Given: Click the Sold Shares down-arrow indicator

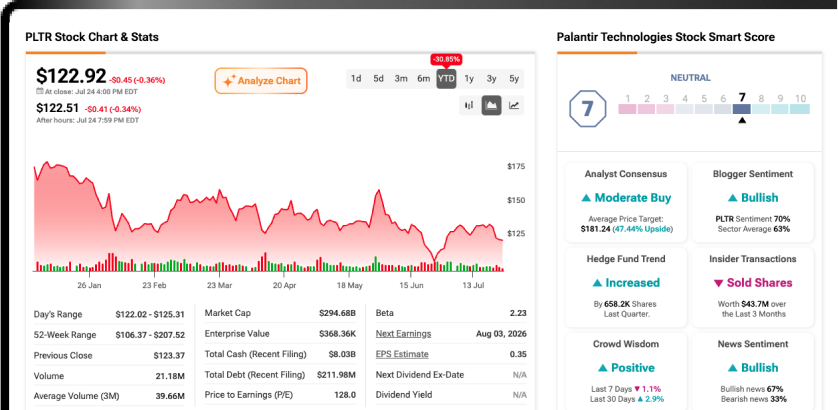Looking at the screenshot, I should tap(718, 283).
